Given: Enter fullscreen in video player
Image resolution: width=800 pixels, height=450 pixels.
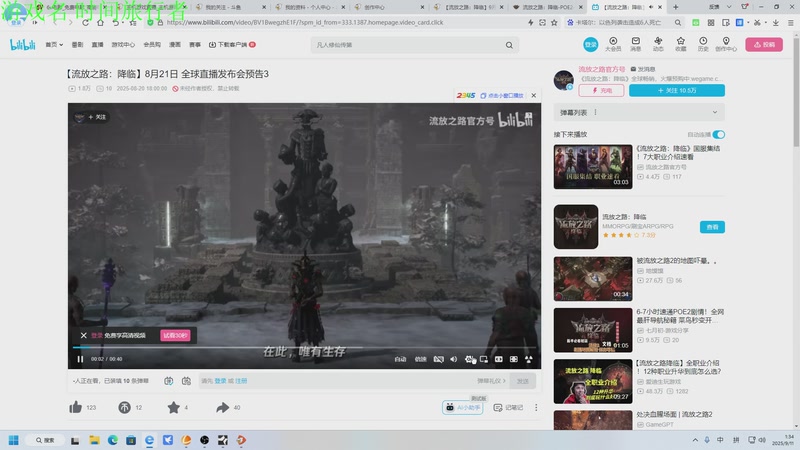Looking at the screenshot, I should point(529,359).
